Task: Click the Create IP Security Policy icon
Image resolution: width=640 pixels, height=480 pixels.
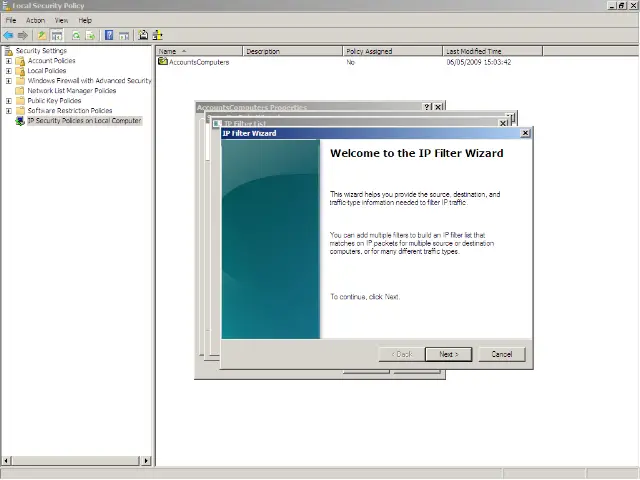Action: [143, 35]
